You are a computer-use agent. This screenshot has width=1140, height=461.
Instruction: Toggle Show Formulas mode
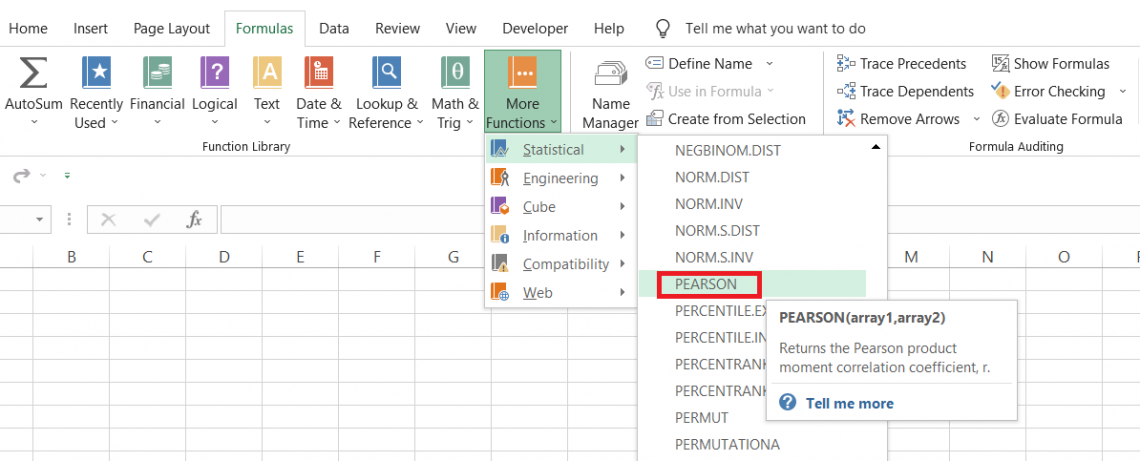point(1051,63)
